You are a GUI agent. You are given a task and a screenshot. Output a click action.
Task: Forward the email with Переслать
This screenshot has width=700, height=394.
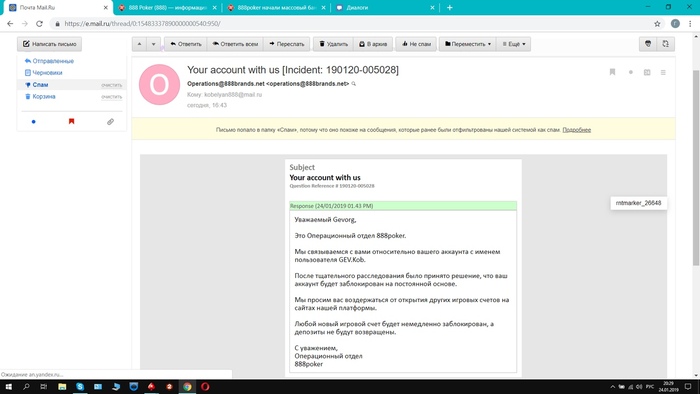click(287, 44)
